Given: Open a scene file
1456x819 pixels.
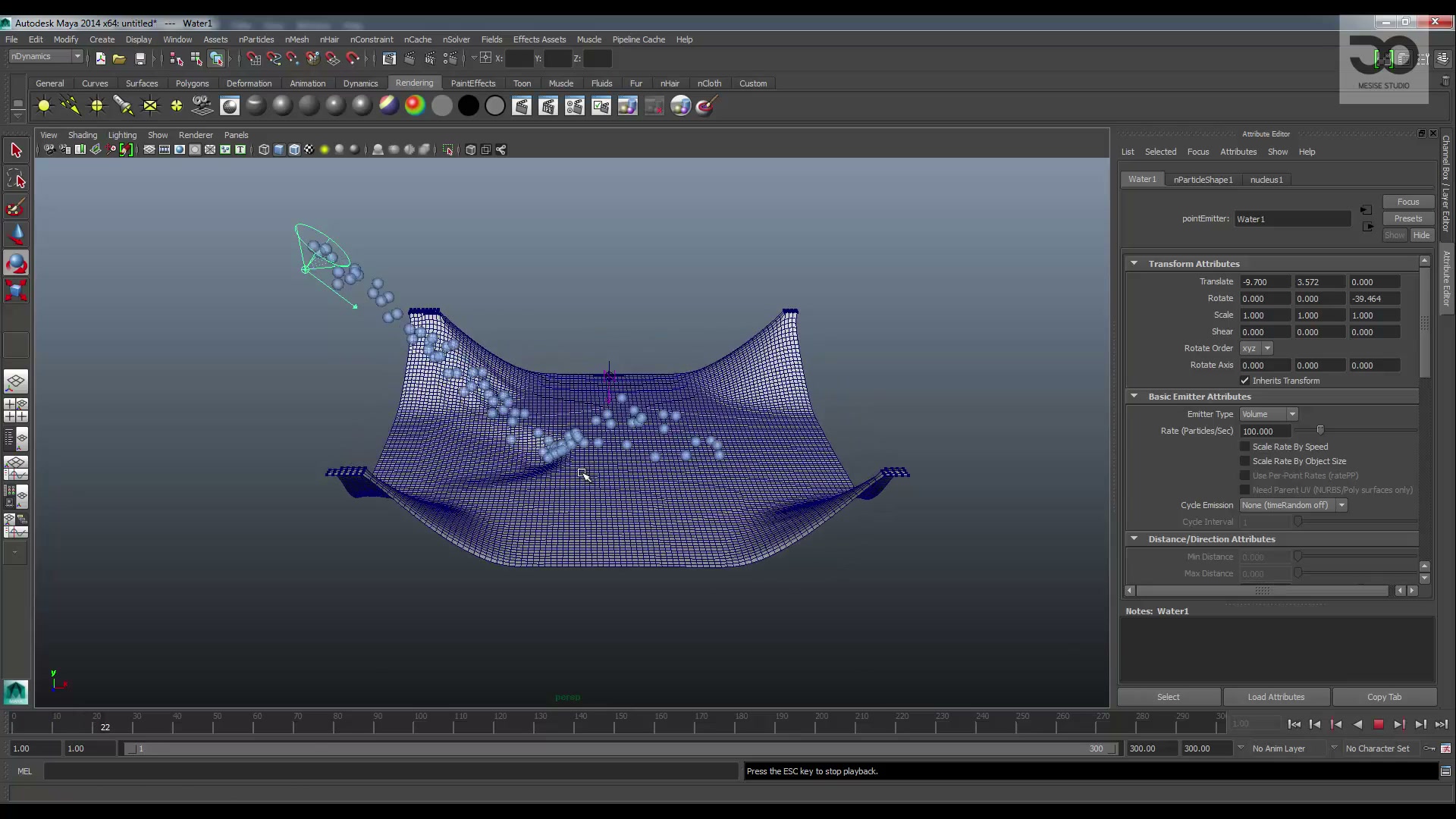Looking at the screenshot, I should click(x=119, y=58).
